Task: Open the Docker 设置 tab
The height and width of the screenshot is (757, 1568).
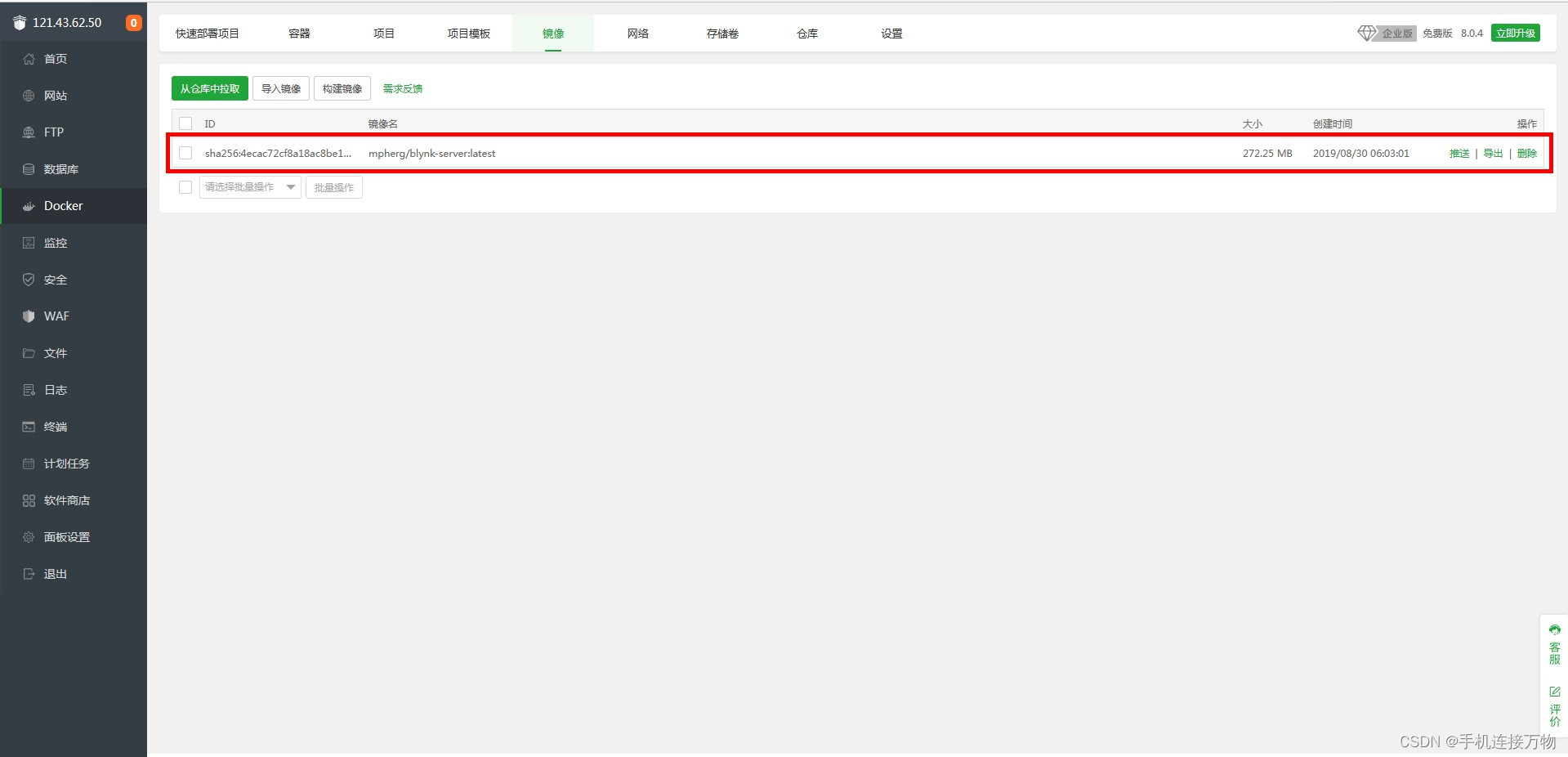Action: pyautogui.click(x=891, y=34)
